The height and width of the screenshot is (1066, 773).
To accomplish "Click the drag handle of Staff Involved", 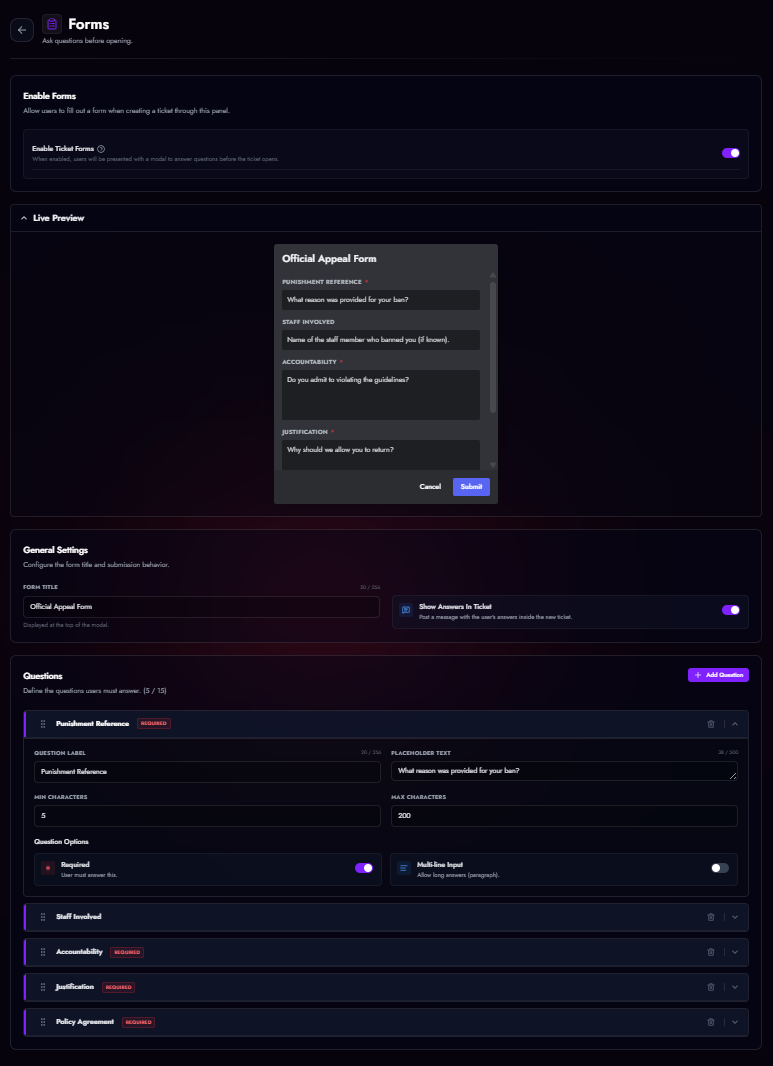I will click(x=43, y=917).
